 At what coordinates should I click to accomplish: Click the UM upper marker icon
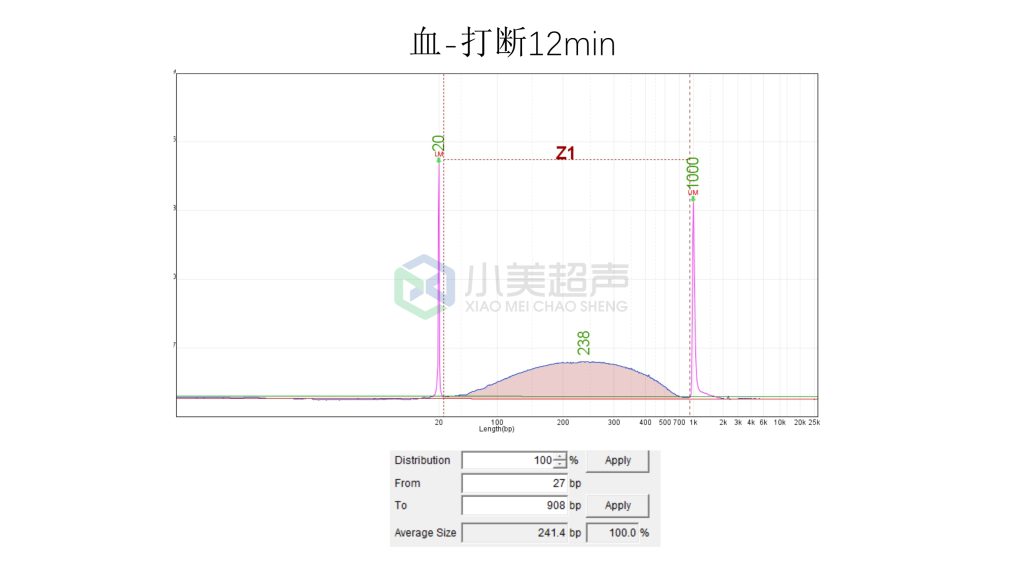(693, 191)
